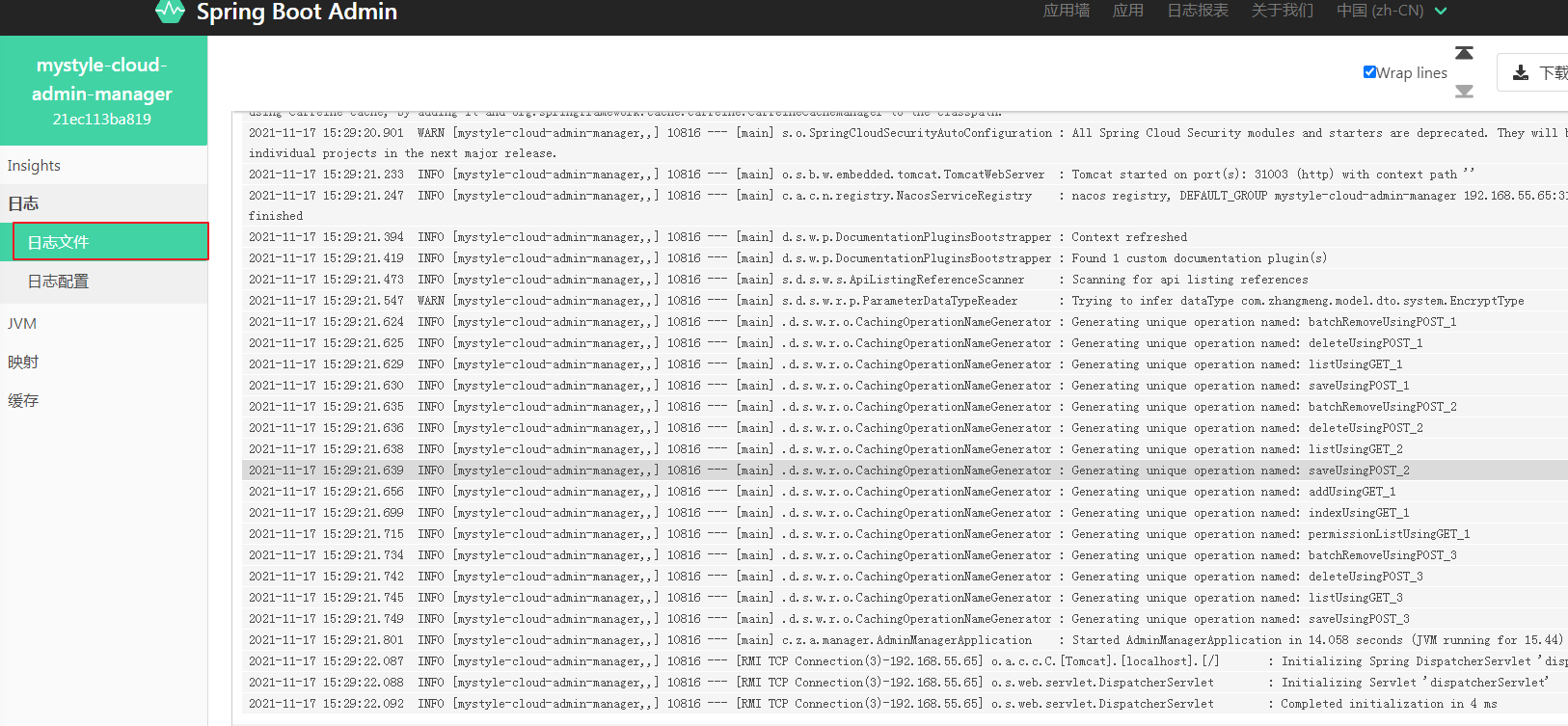Collapse the 日志 sidebar section

click(x=24, y=203)
